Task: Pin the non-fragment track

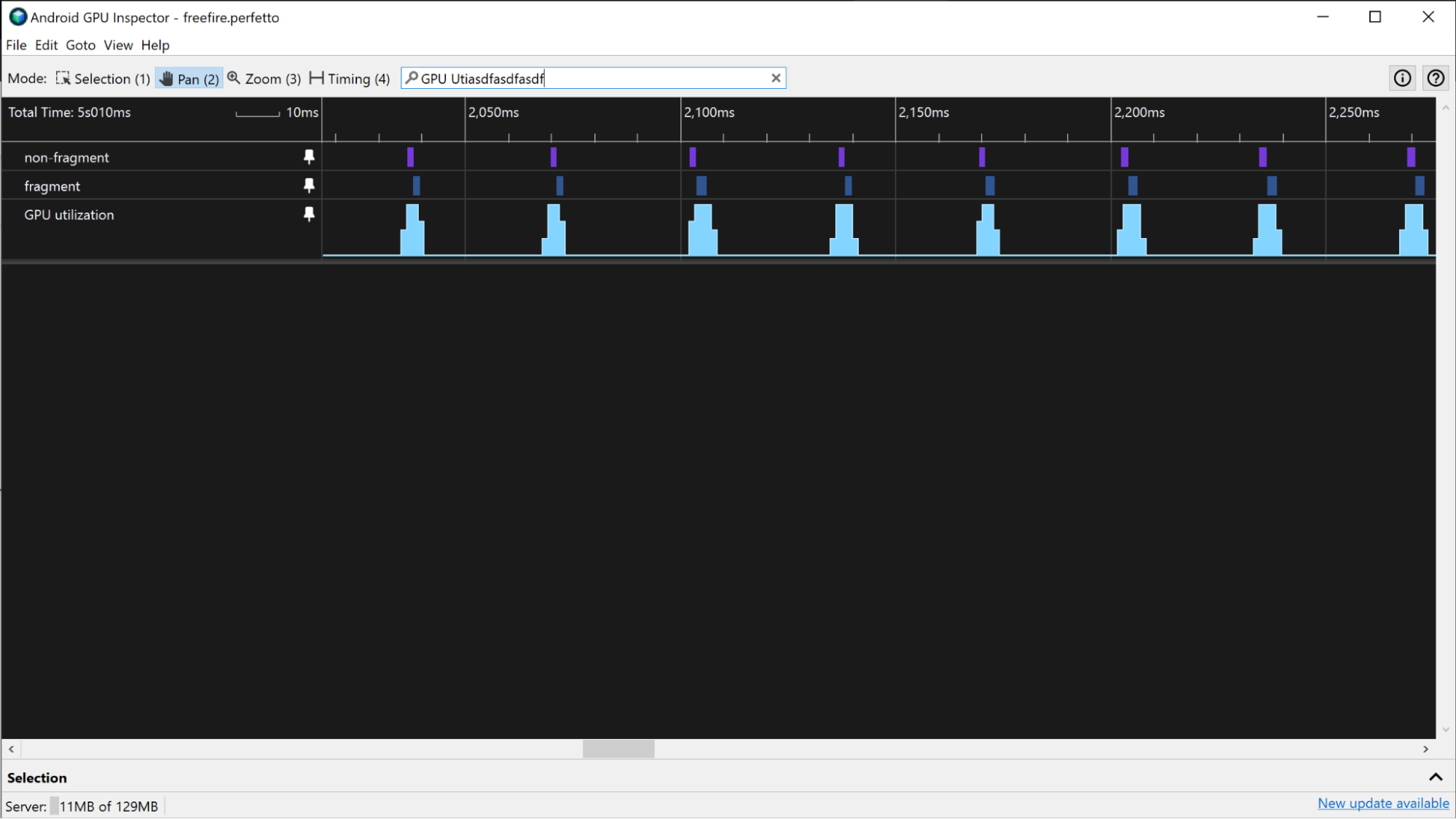Action: pos(309,156)
